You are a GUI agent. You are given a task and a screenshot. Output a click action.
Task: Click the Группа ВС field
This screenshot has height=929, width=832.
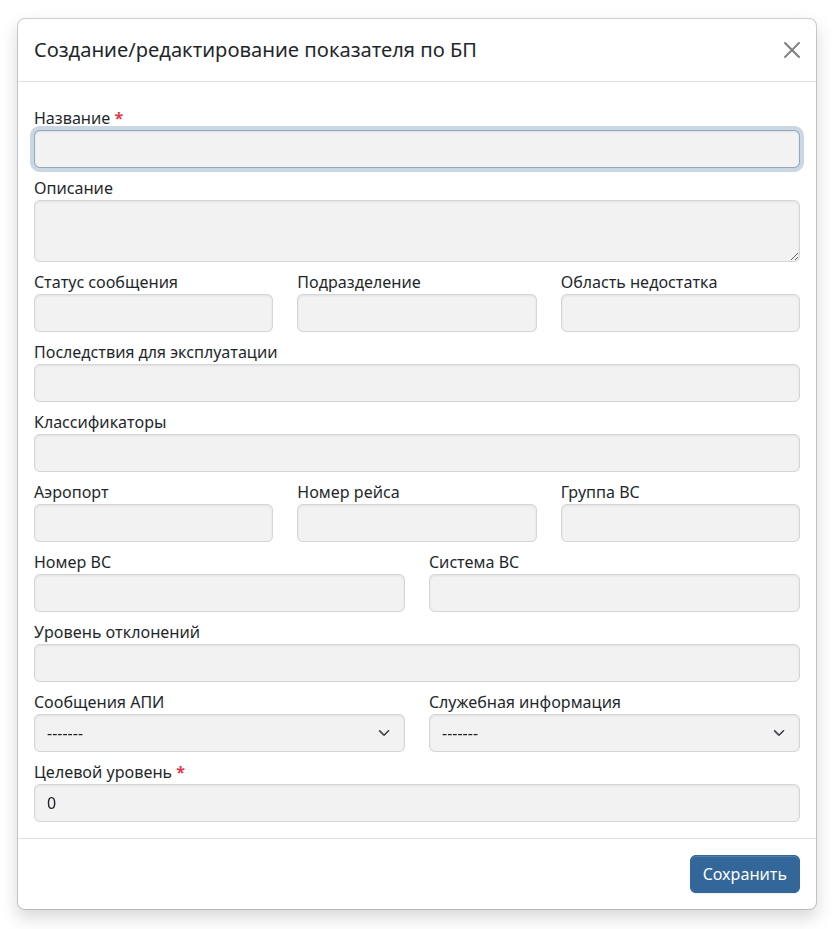pyautogui.click(x=680, y=523)
